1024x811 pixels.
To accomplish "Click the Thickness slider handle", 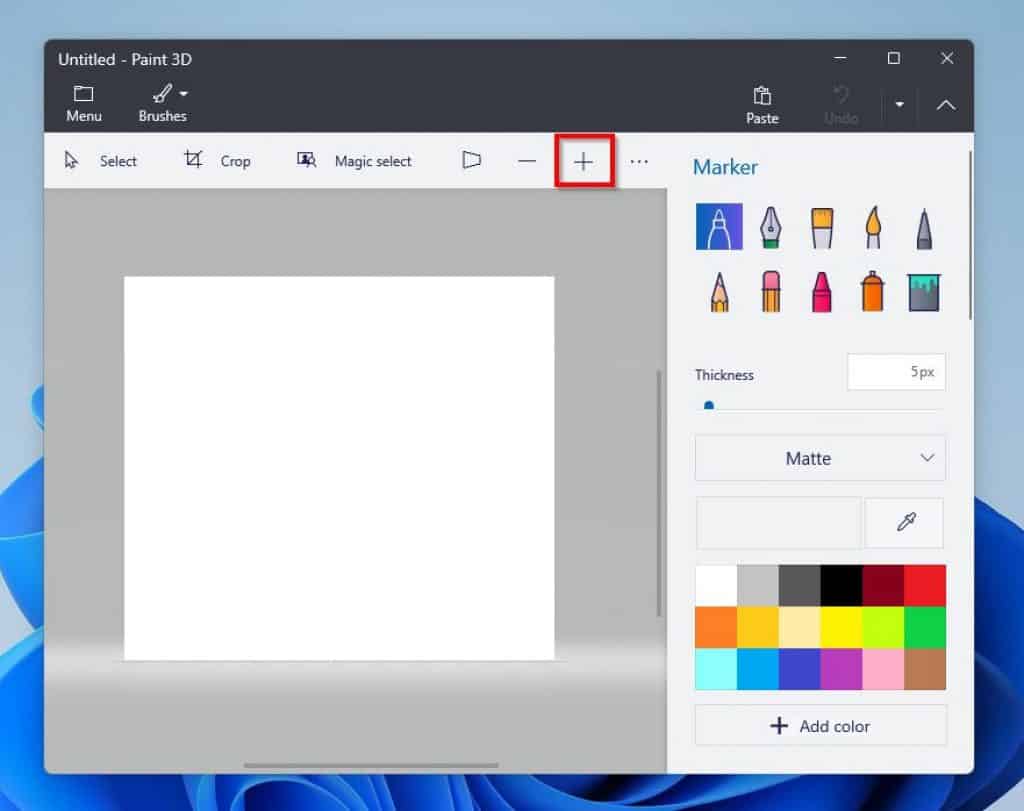I will (x=709, y=406).
